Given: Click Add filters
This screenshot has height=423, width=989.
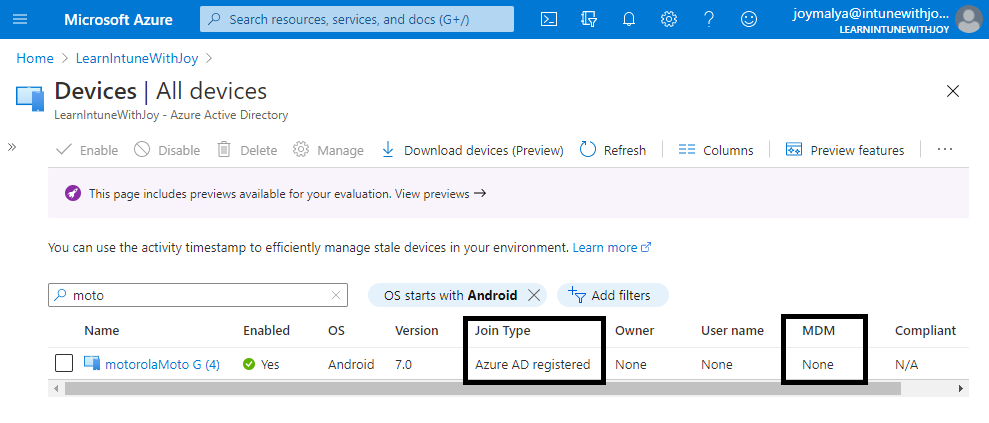Looking at the screenshot, I should [612, 295].
